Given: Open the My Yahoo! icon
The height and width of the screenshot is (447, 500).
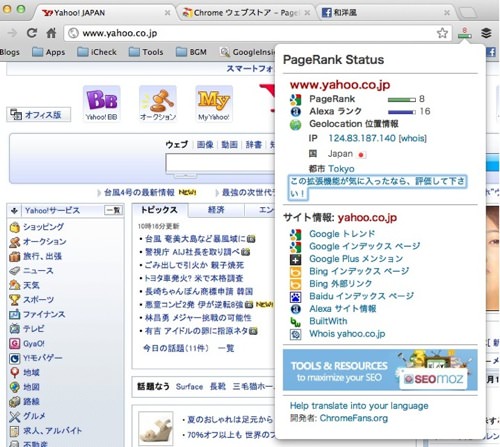Looking at the screenshot, I should click(x=214, y=104).
